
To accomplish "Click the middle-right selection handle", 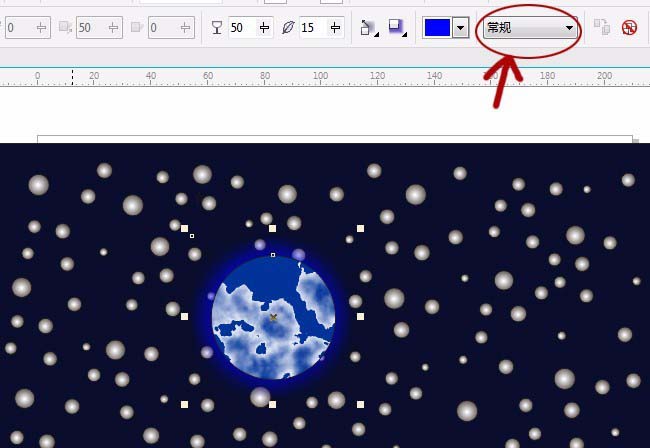I will coord(361,317).
